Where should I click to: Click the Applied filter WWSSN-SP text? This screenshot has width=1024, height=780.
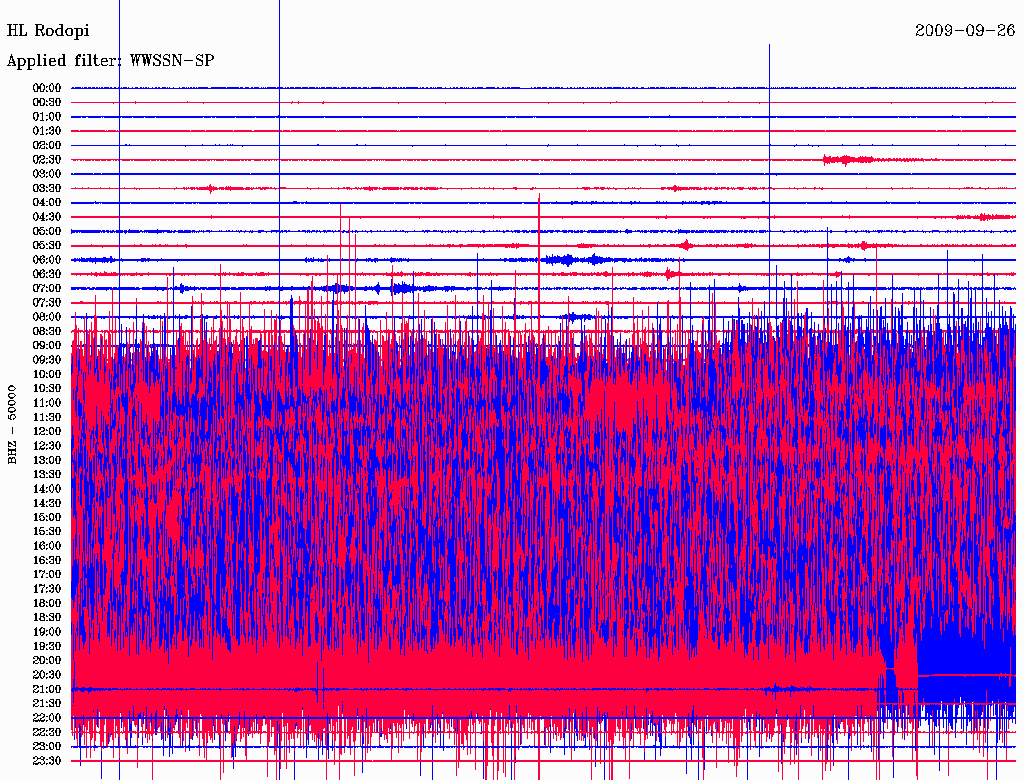coord(110,61)
